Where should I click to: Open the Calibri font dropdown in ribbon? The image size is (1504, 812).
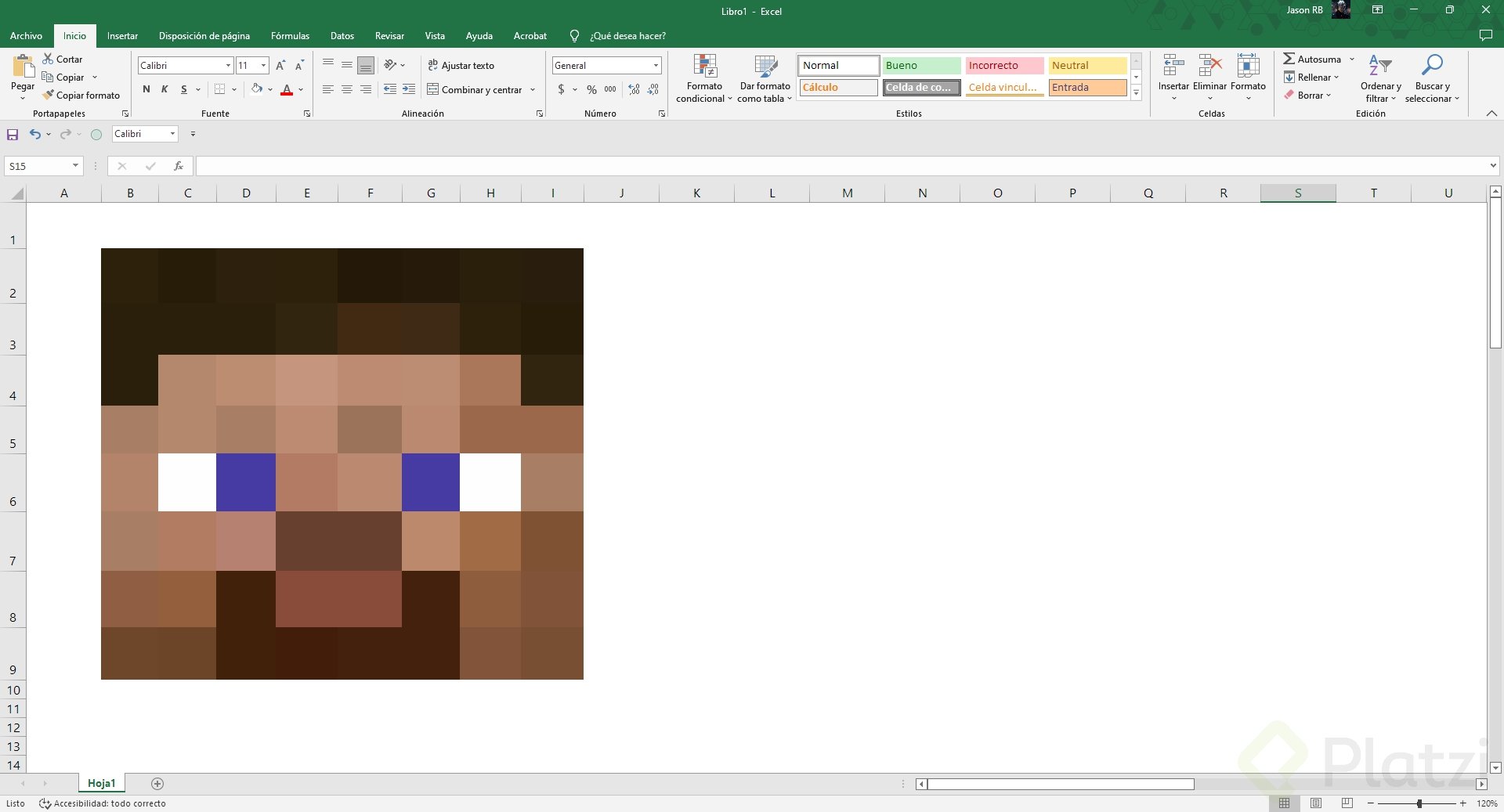228,66
